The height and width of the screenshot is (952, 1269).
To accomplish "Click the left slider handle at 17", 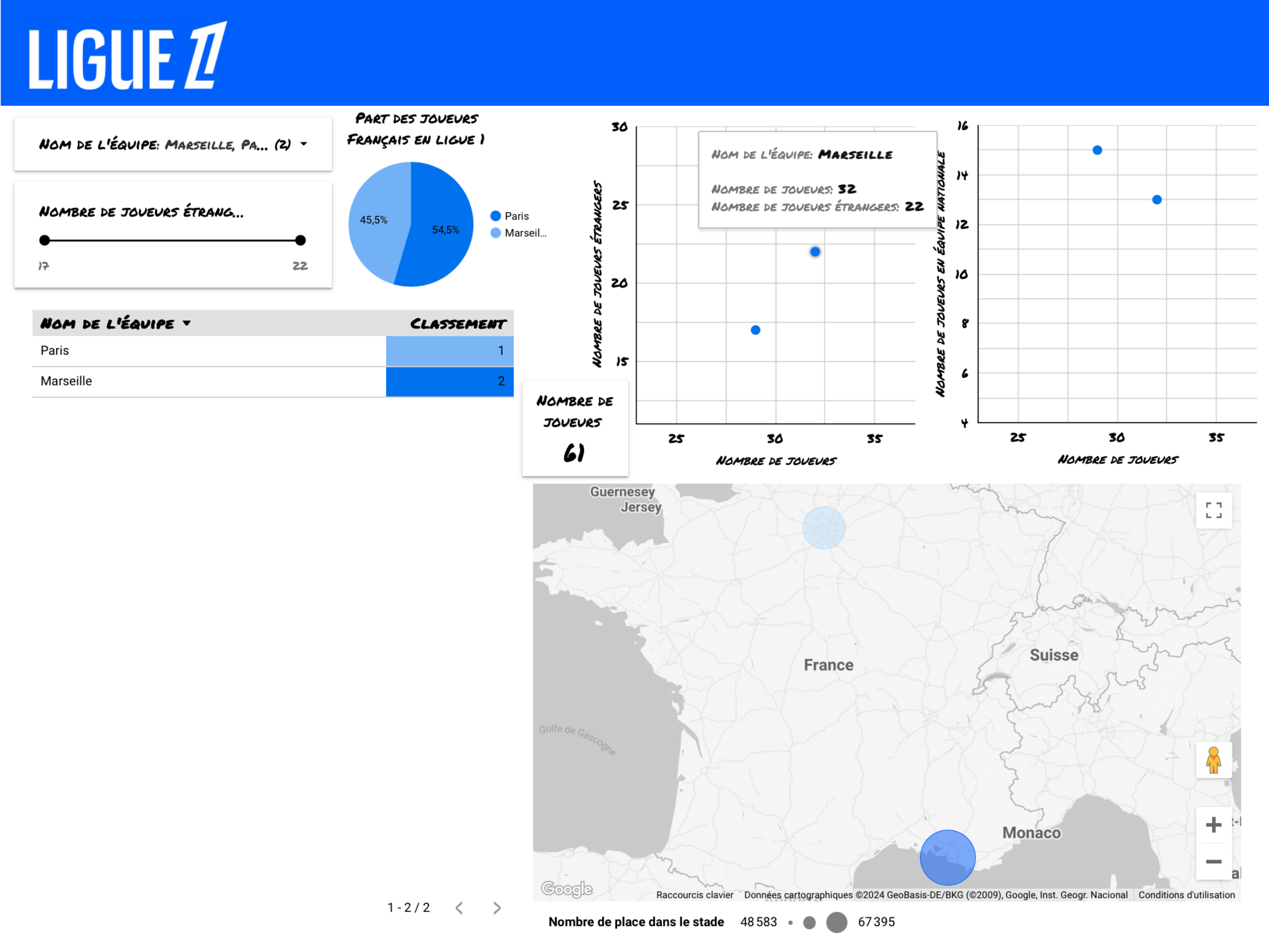I will [x=44, y=240].
